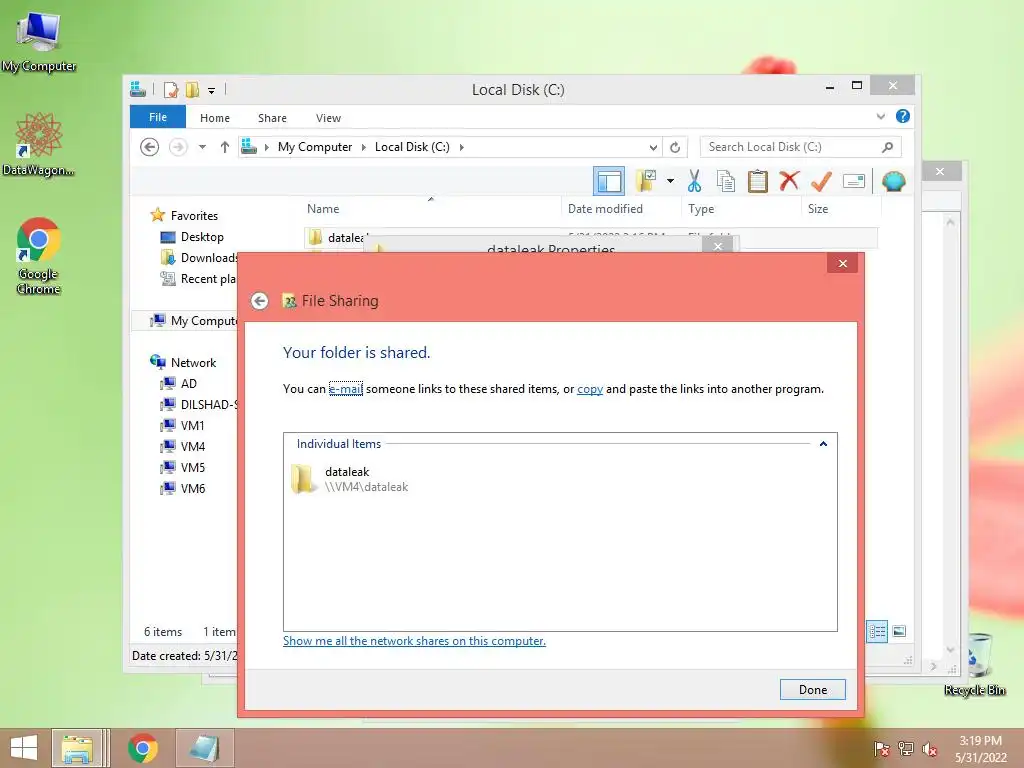Screen dimensions: 1024x768
Task: Click the Explorer forward arrow
Action: click(178, 147)
